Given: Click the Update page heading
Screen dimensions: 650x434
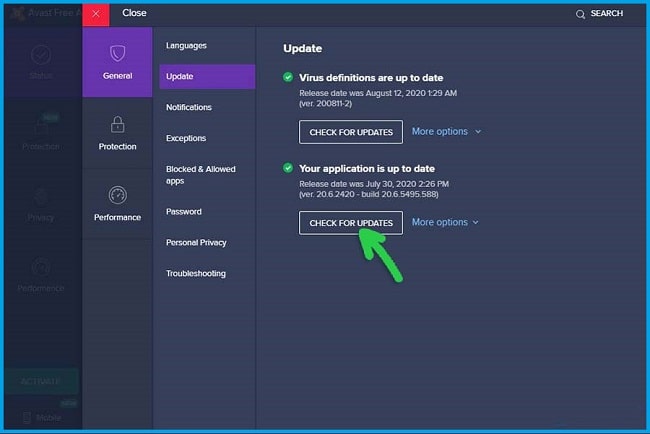Looking at the screenshot, I should click(302, 48).
